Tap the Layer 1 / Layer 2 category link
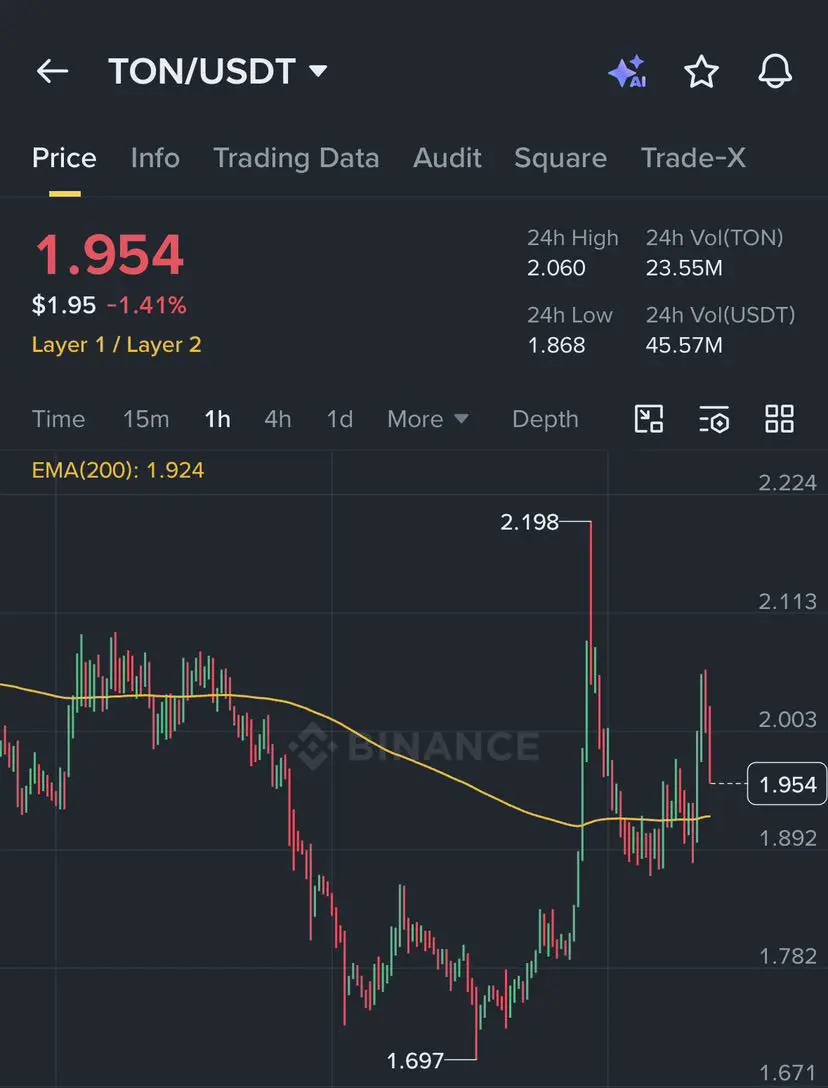This screenshot has width=828, height=1088. pyautogui.click(x=117, y=345)
